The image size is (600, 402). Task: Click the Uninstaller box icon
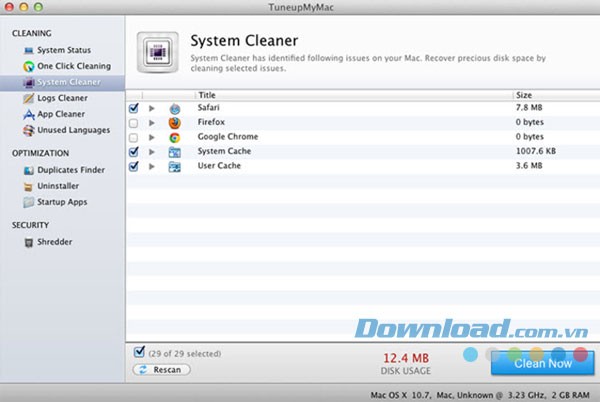(28, 187)
